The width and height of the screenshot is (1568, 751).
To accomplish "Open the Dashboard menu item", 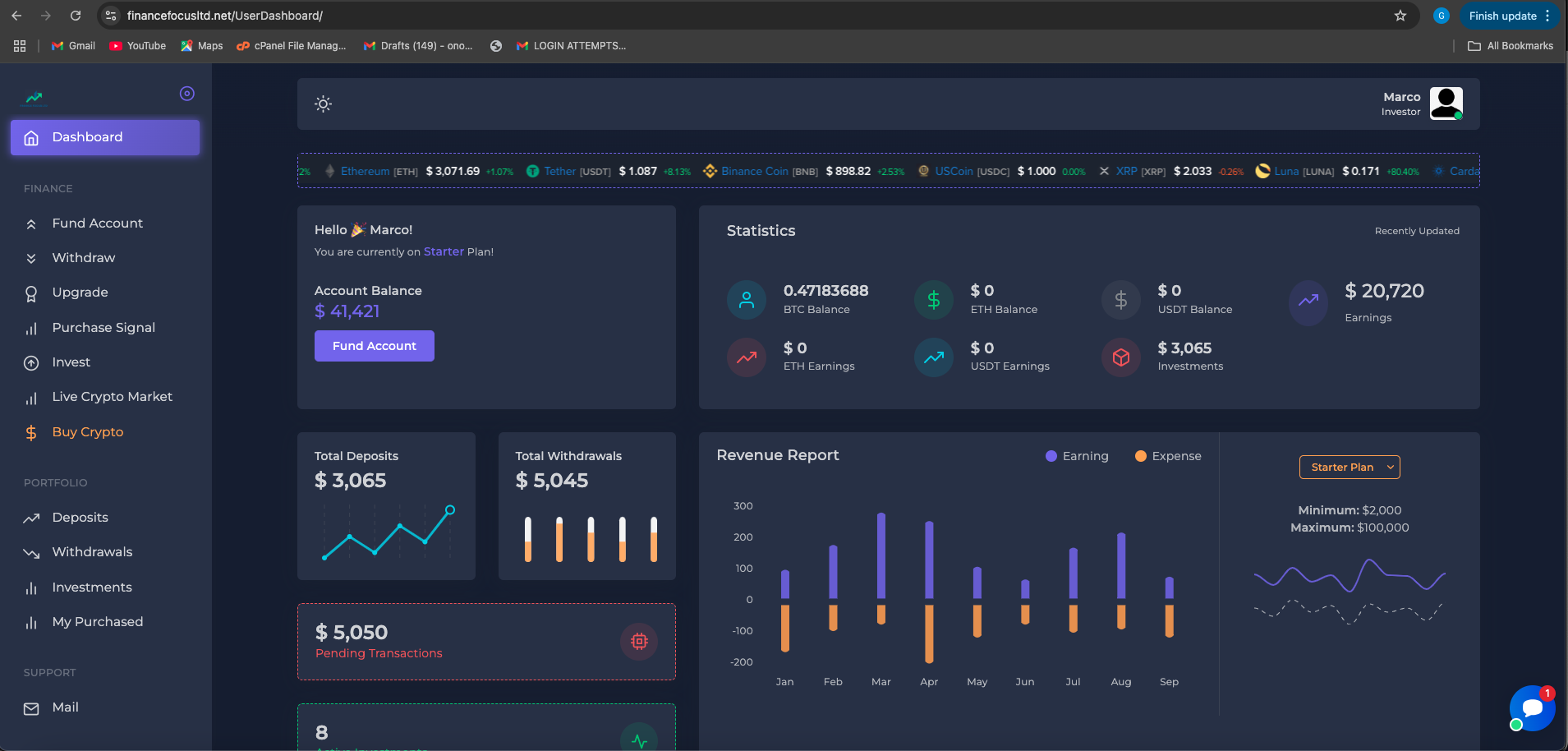I will click(105, 137).
